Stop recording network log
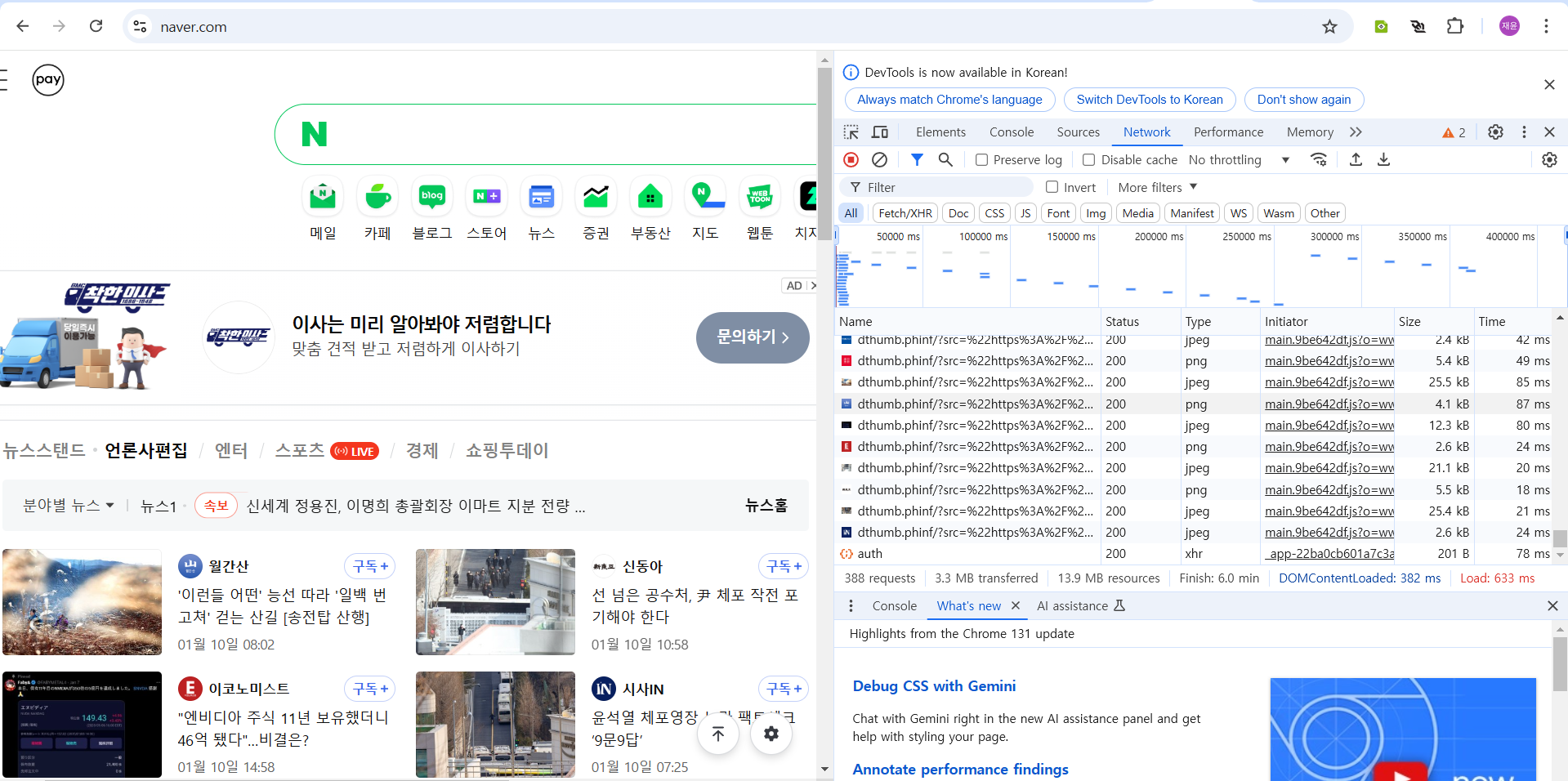The image size is (1568, 781). (851, 160)
